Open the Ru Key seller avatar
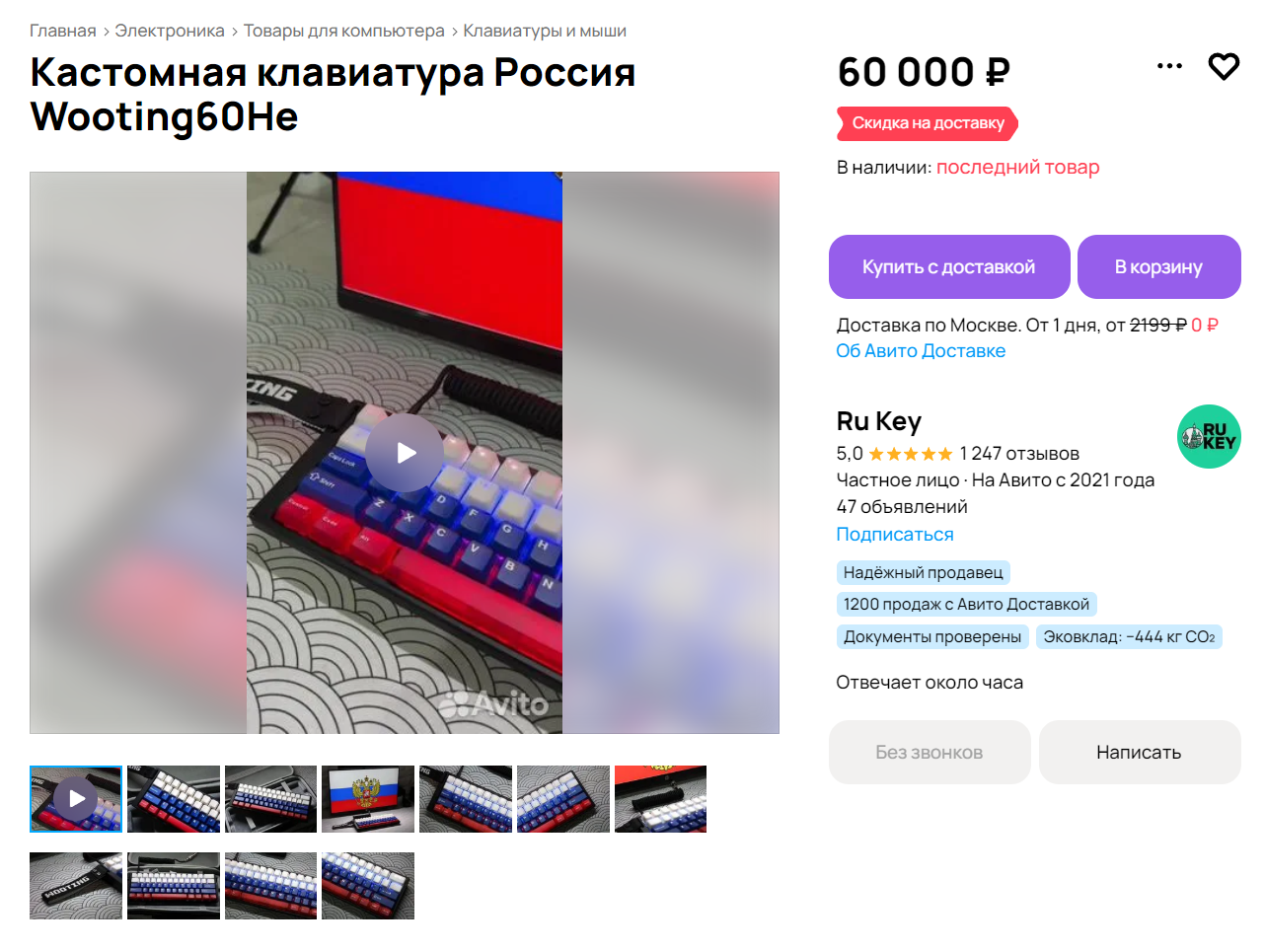The height and width of the screenshot is (952, 1265). pos(1209,436)
